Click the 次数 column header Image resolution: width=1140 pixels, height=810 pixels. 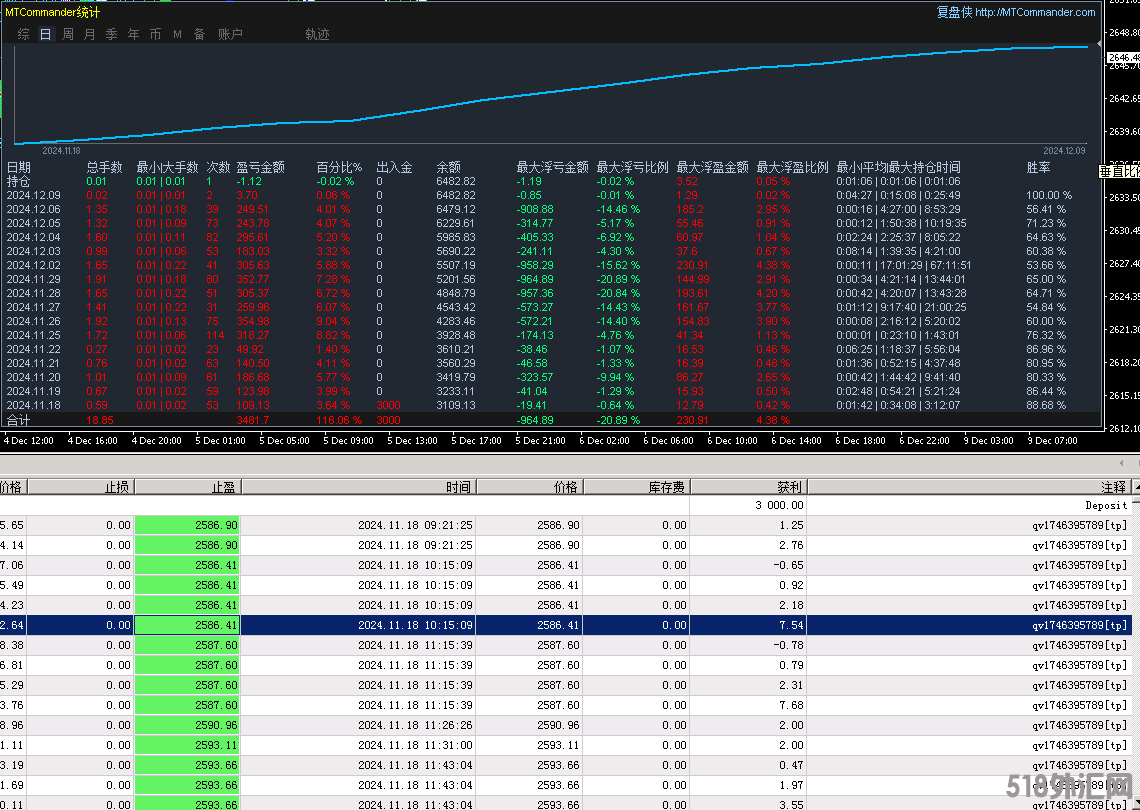(218, 167)
